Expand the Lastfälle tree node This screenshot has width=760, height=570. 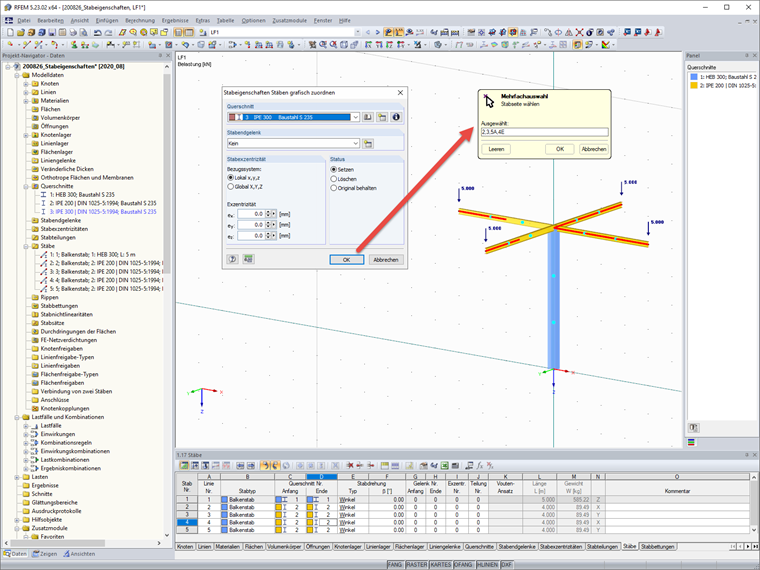(27, 426)
